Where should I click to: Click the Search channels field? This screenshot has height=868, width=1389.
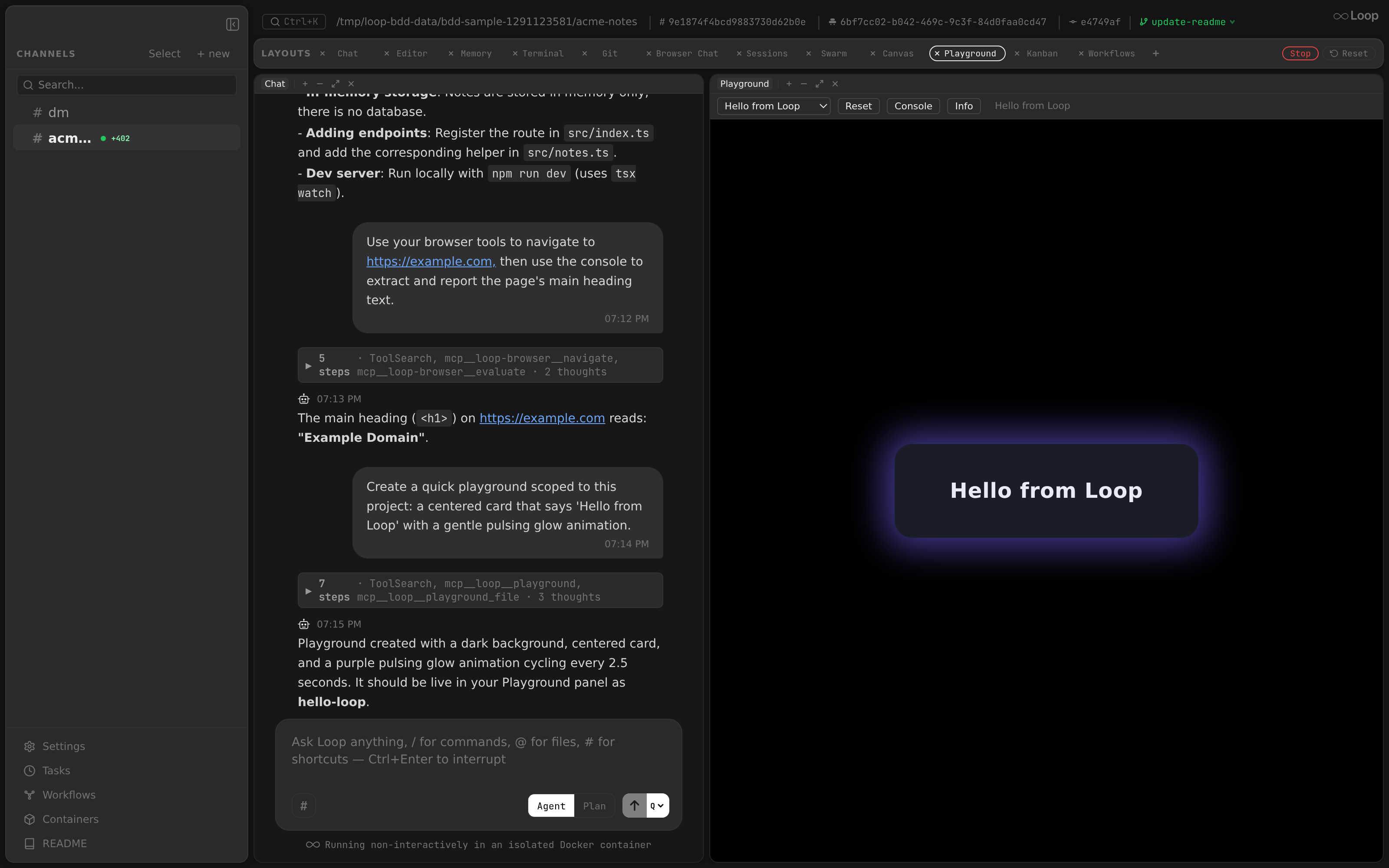pos(126,85)
